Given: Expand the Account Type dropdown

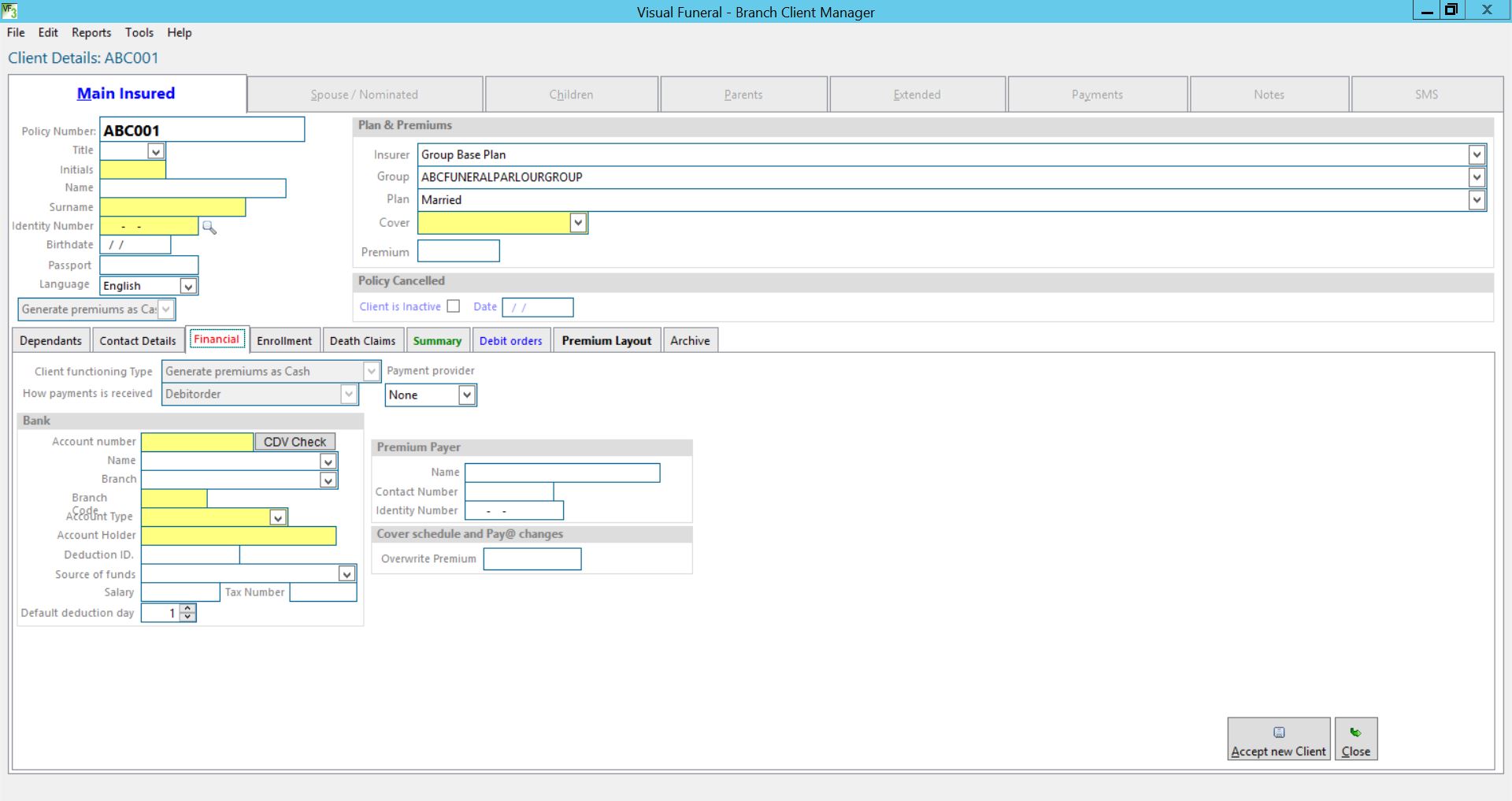Looking at the screenshot, I should point(277,517).
